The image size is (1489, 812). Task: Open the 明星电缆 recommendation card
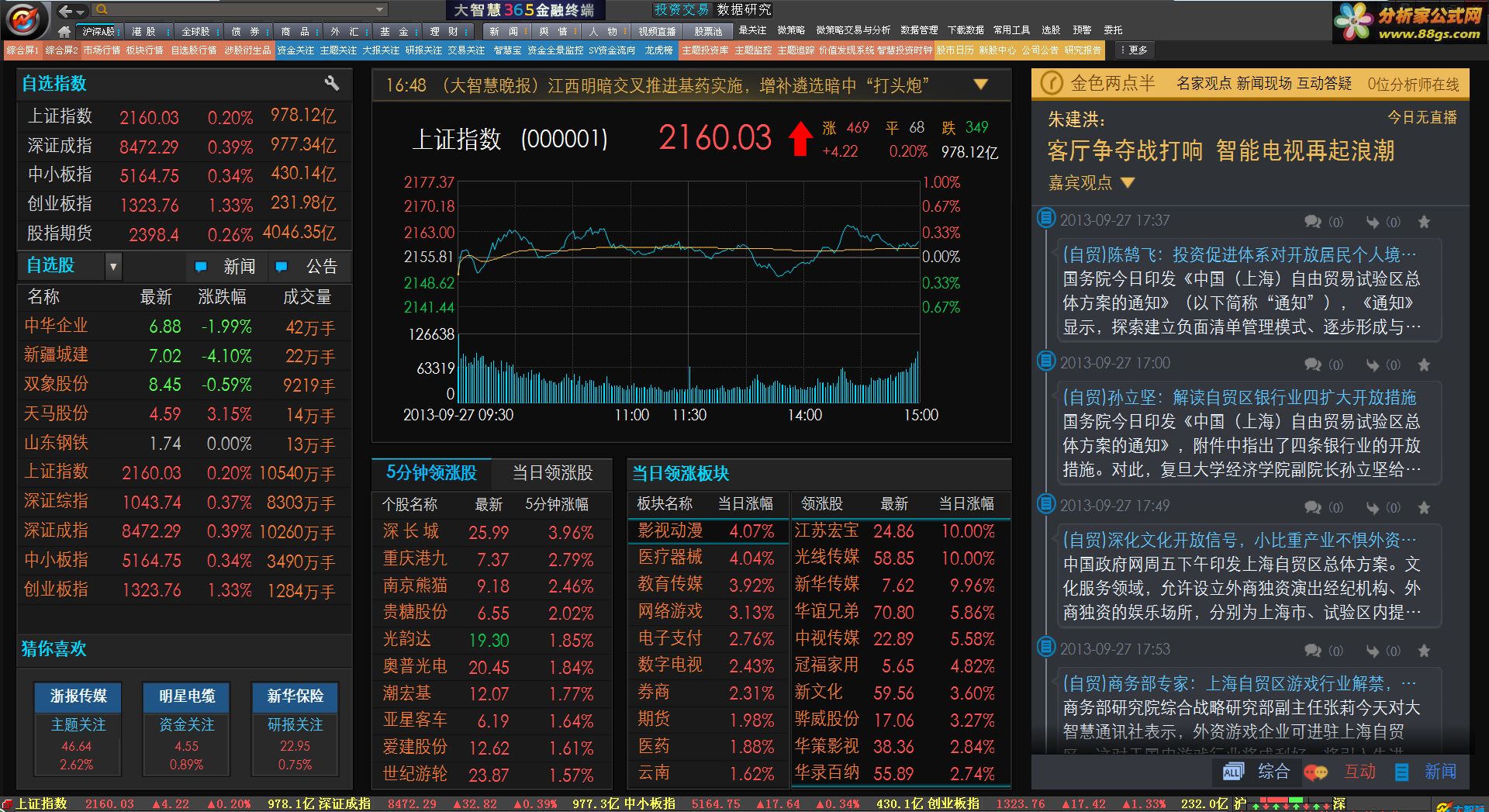(186, 728)
